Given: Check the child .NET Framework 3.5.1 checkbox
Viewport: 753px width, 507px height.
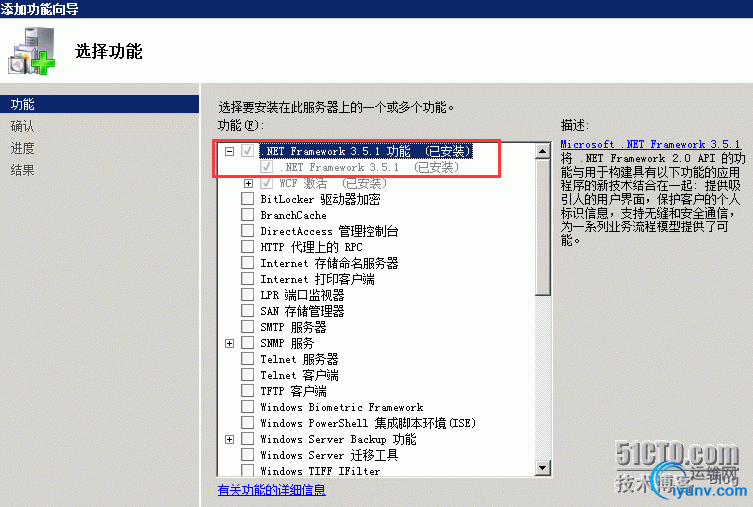Looking at the screenshot, I should 266,167.
